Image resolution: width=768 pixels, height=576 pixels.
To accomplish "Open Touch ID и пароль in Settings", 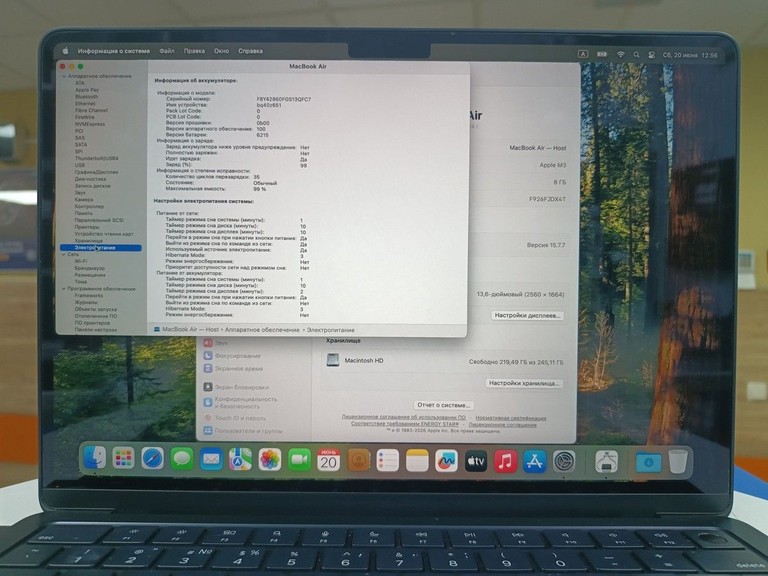I will [x=235, y=418].
